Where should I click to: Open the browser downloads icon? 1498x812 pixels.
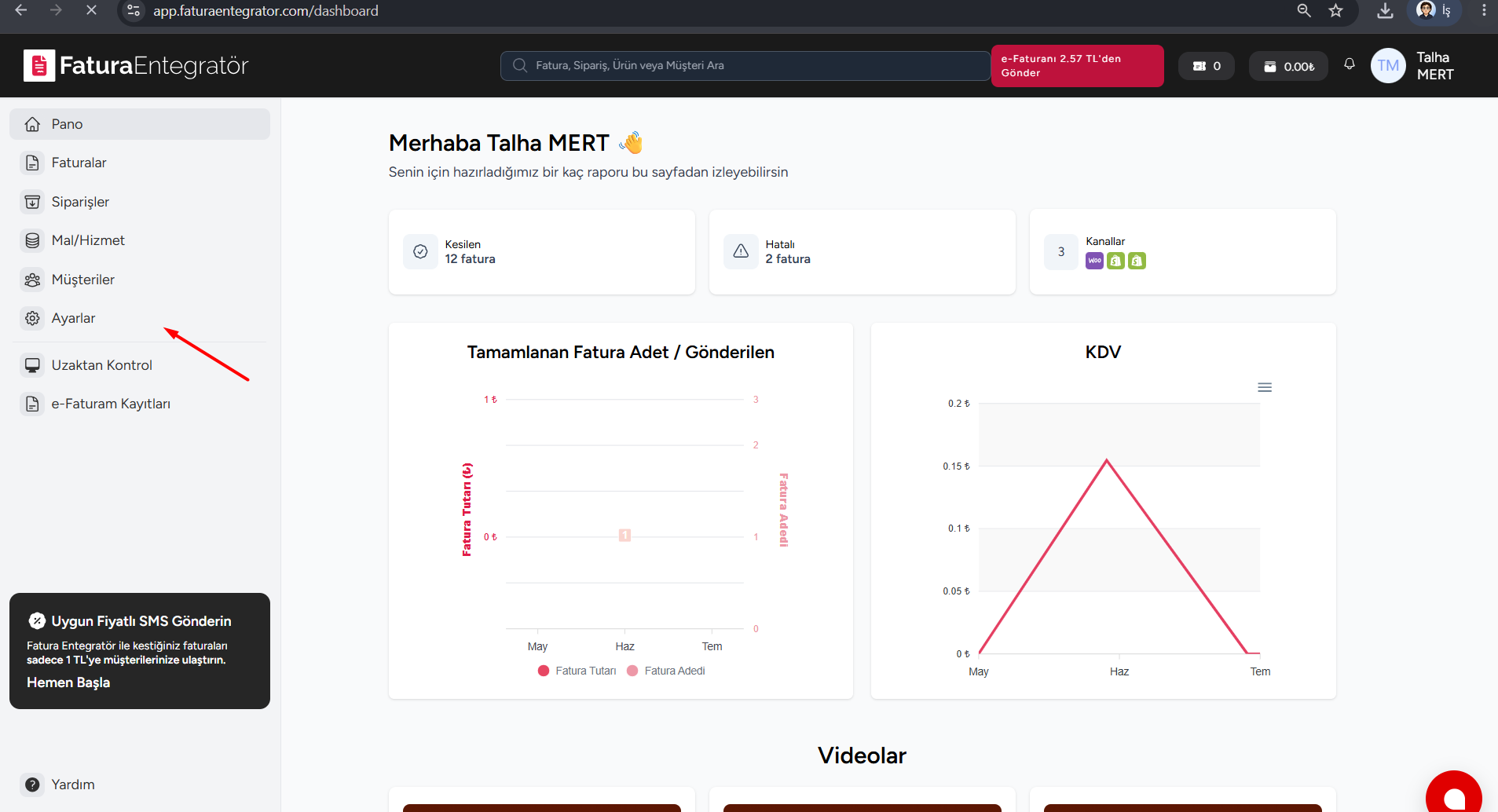(1385, 11)
